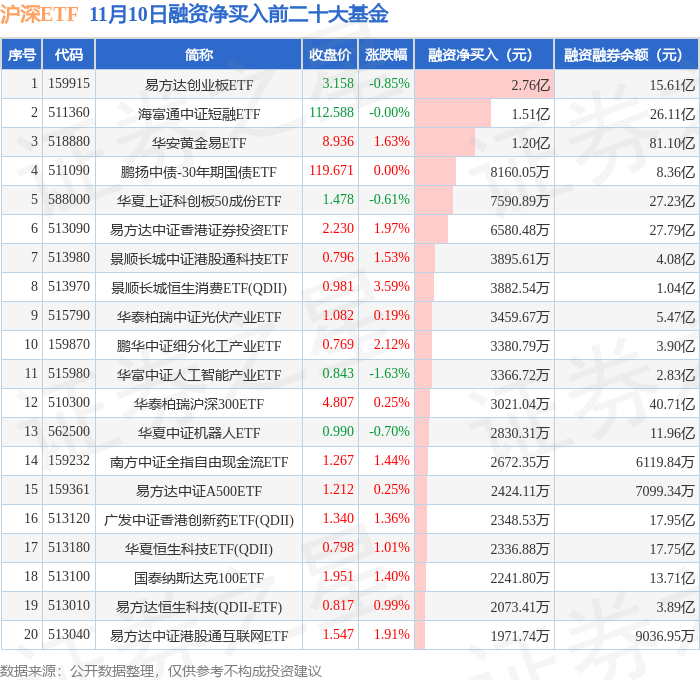Select fund name 南方中证全指自由现金流ETF

pos(199,462)
